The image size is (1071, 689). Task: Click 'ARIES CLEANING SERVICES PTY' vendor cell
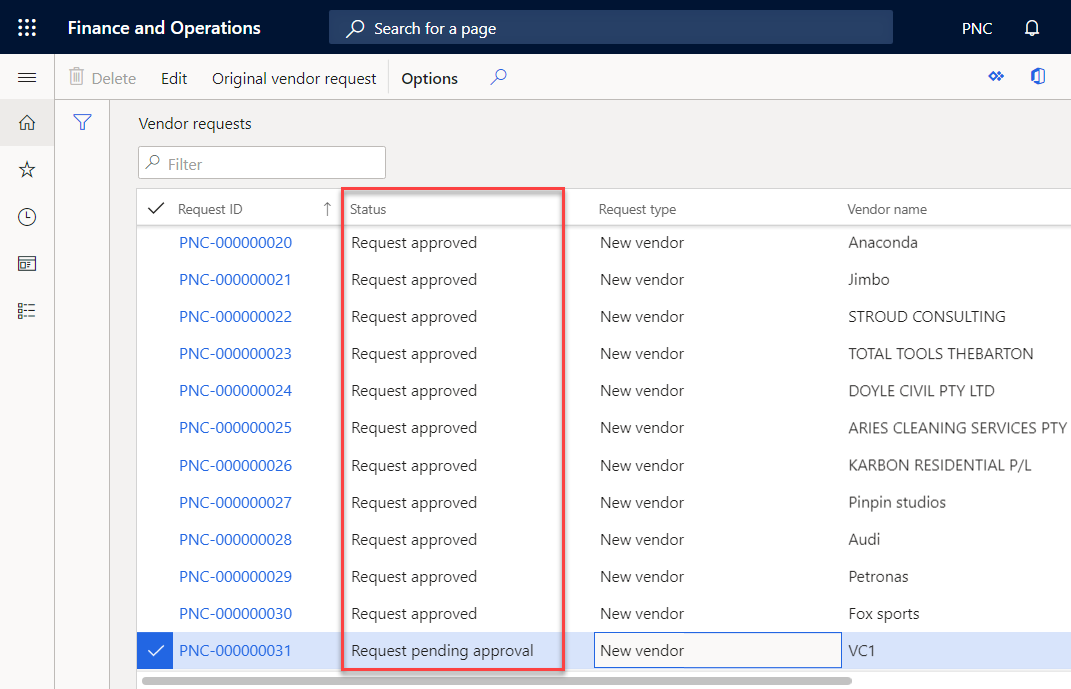(957, 427)
